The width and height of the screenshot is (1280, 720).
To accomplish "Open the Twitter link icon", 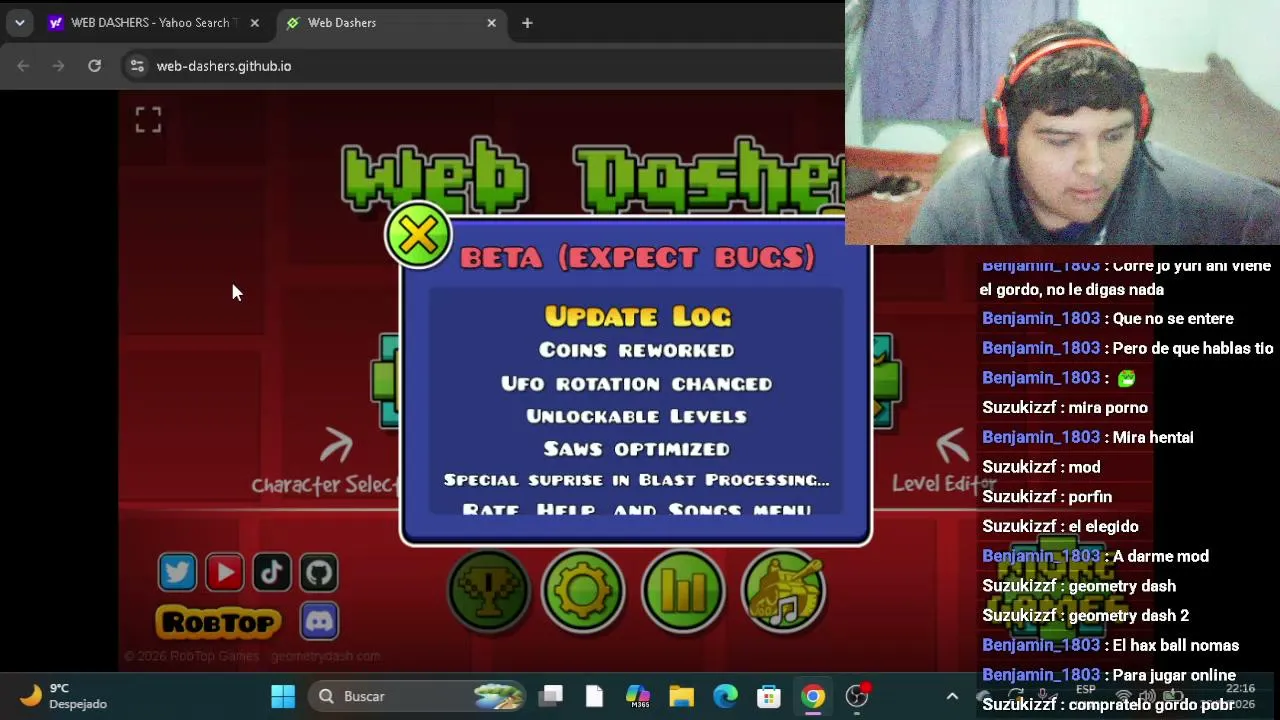I will pyautogui.click(x=177, y=572).
